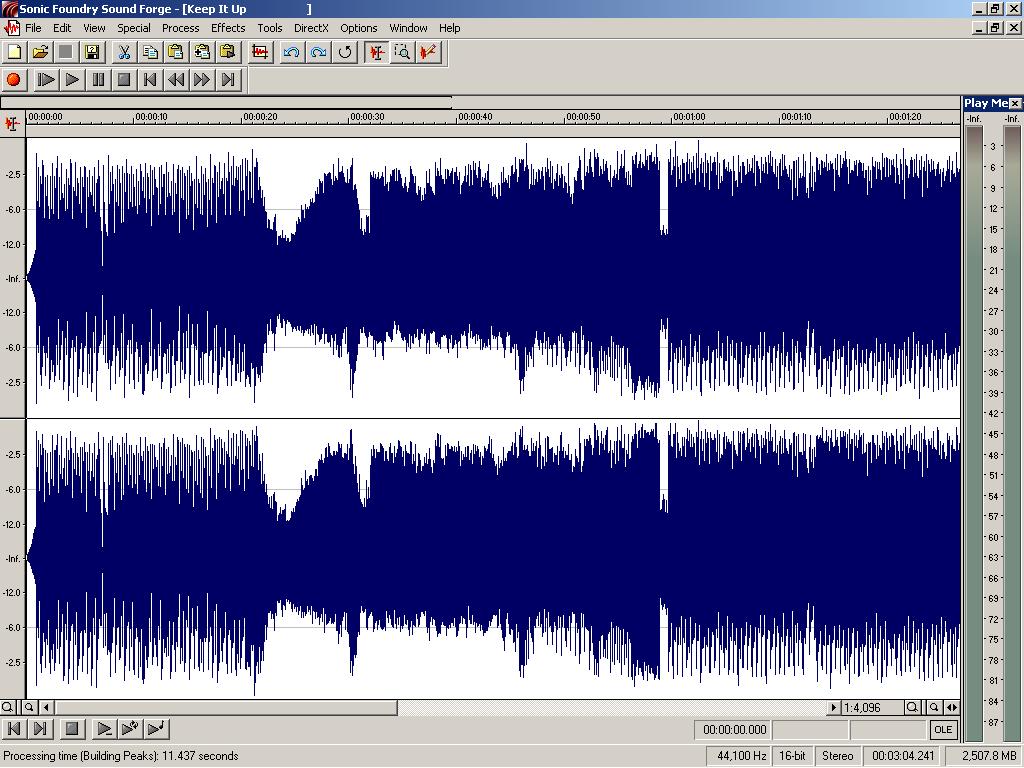Select the Magnify tool icon
The image size is (1024, 768).
(402, 52)
